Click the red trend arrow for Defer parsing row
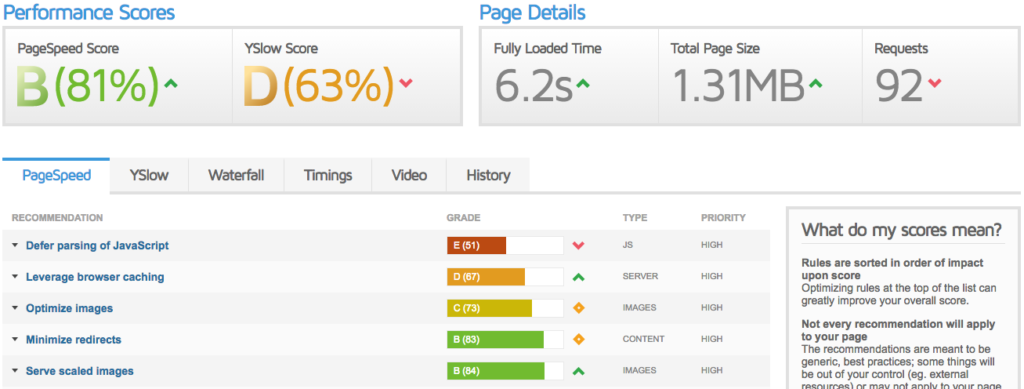 coord(578,245)
